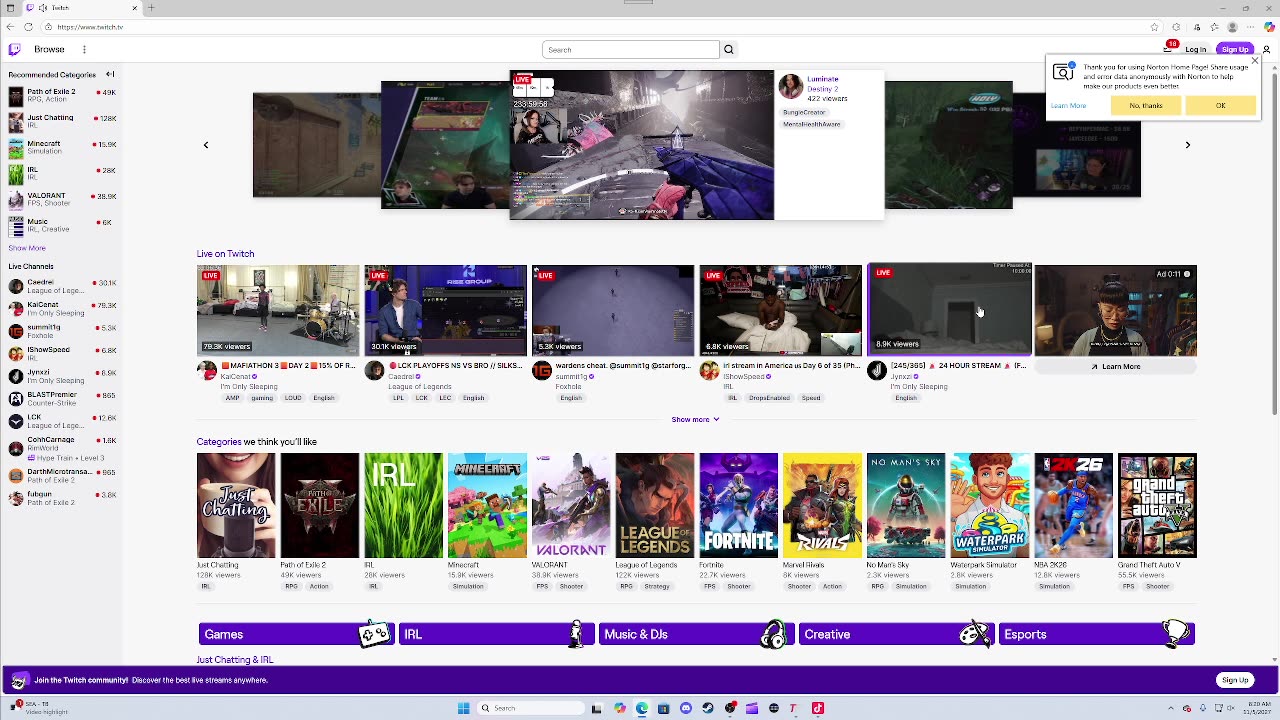1280x720 pixels.
Task: Select the Games category tab
Action: pyautogui.click(x=296, y=634)
